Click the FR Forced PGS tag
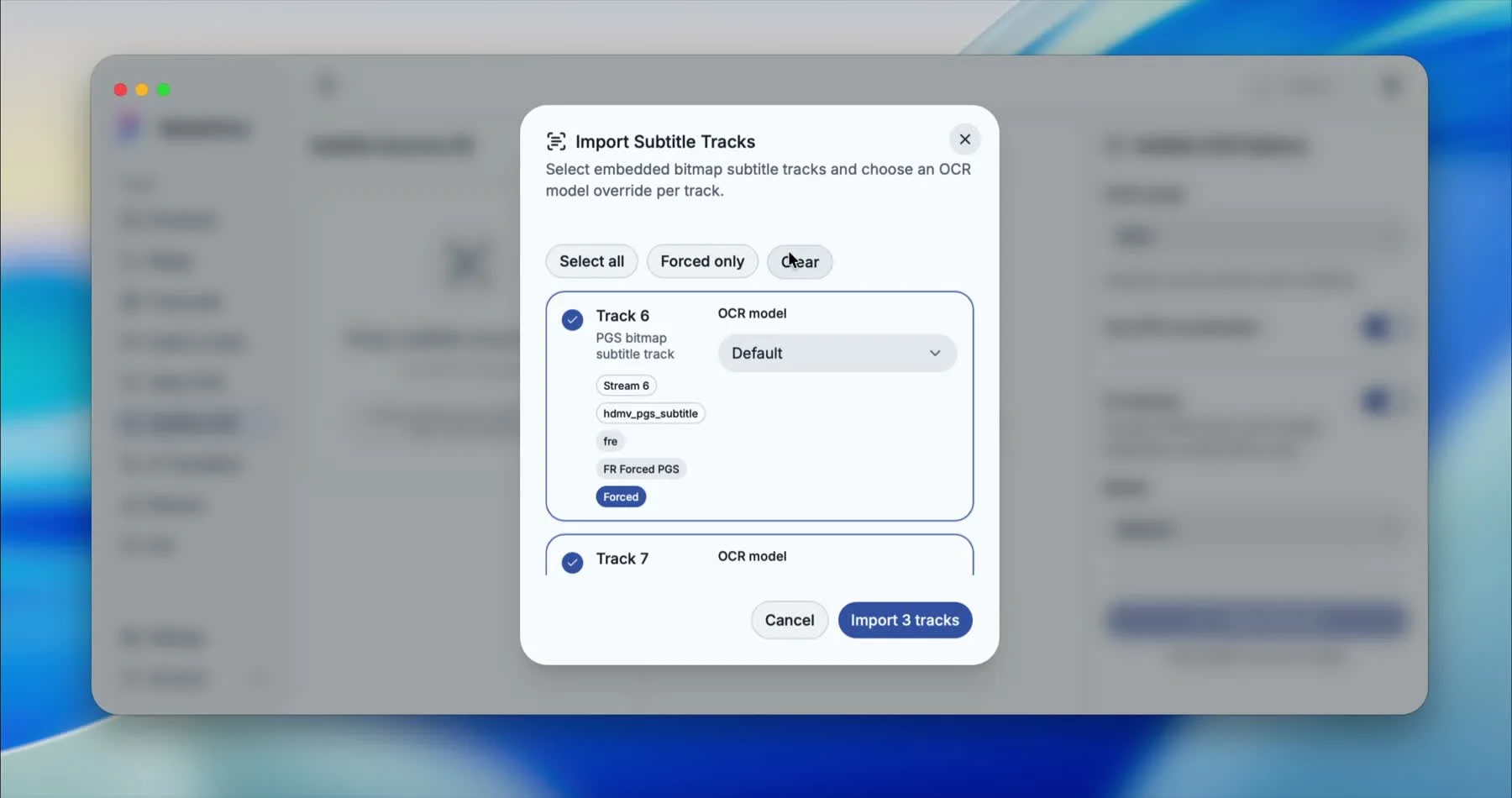 click(641, 469)
